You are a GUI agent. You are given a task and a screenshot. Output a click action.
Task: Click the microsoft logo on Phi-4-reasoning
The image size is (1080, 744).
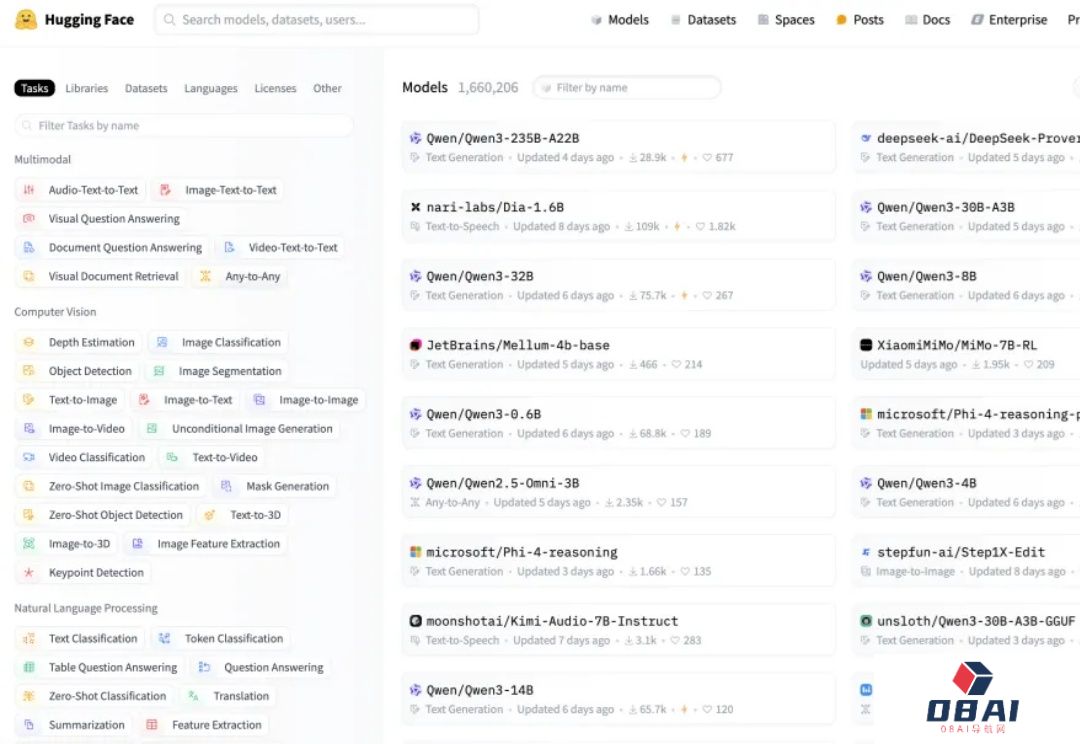coord(415,552)
